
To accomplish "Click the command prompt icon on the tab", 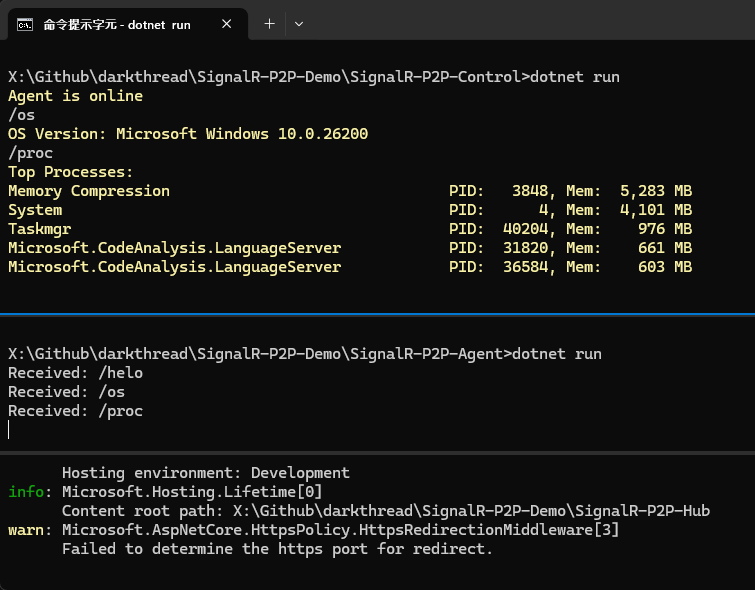I will [27, 24].
